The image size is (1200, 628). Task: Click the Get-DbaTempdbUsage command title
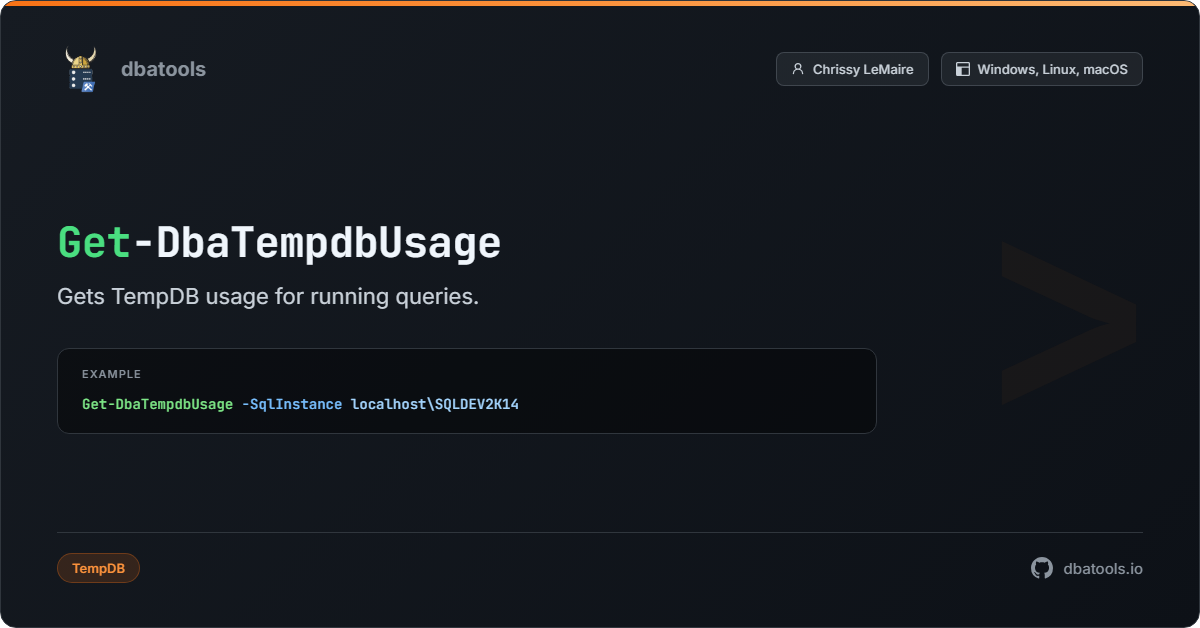(x=279, y=243)
